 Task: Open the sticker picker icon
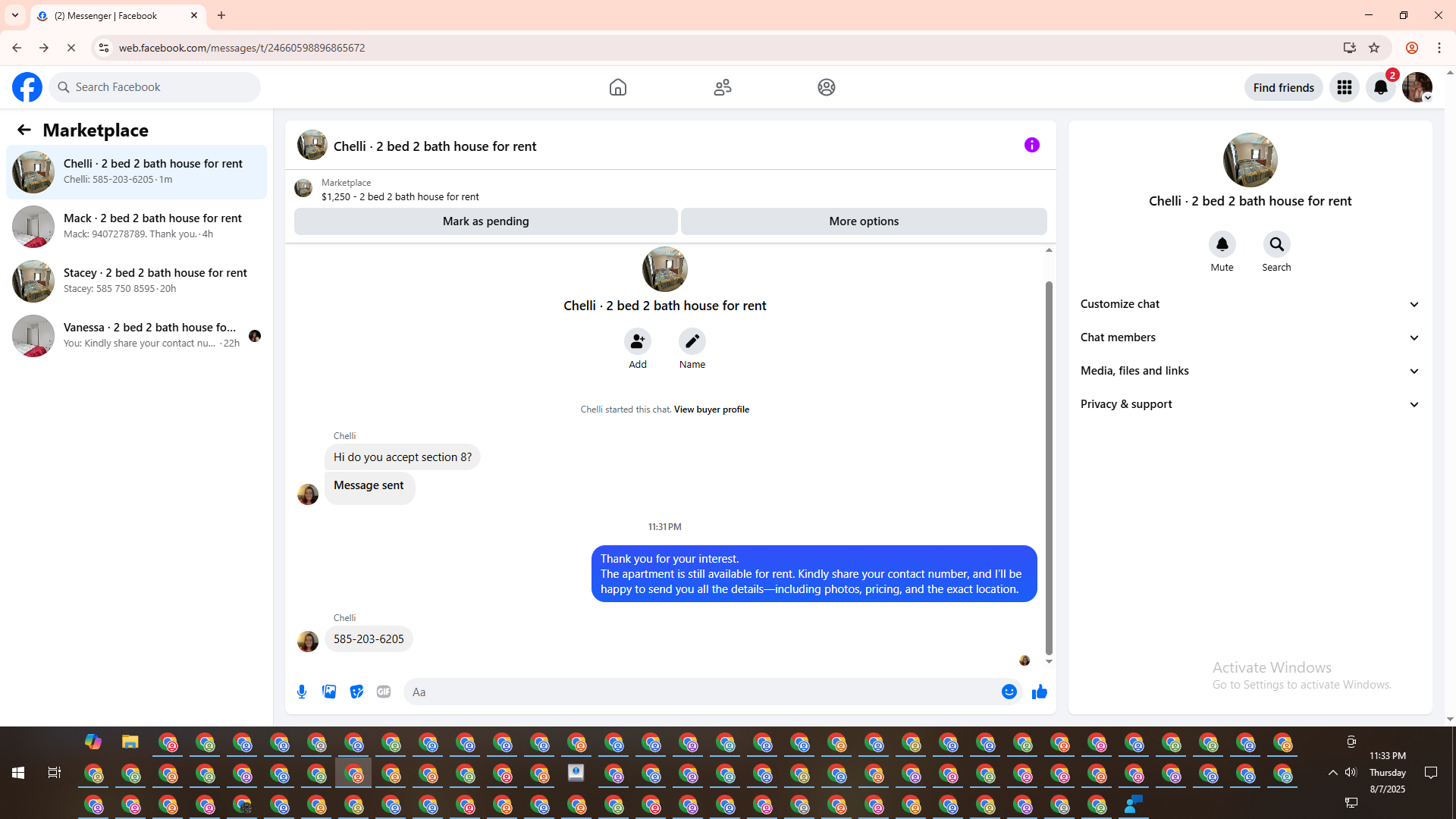click(356, 692)
